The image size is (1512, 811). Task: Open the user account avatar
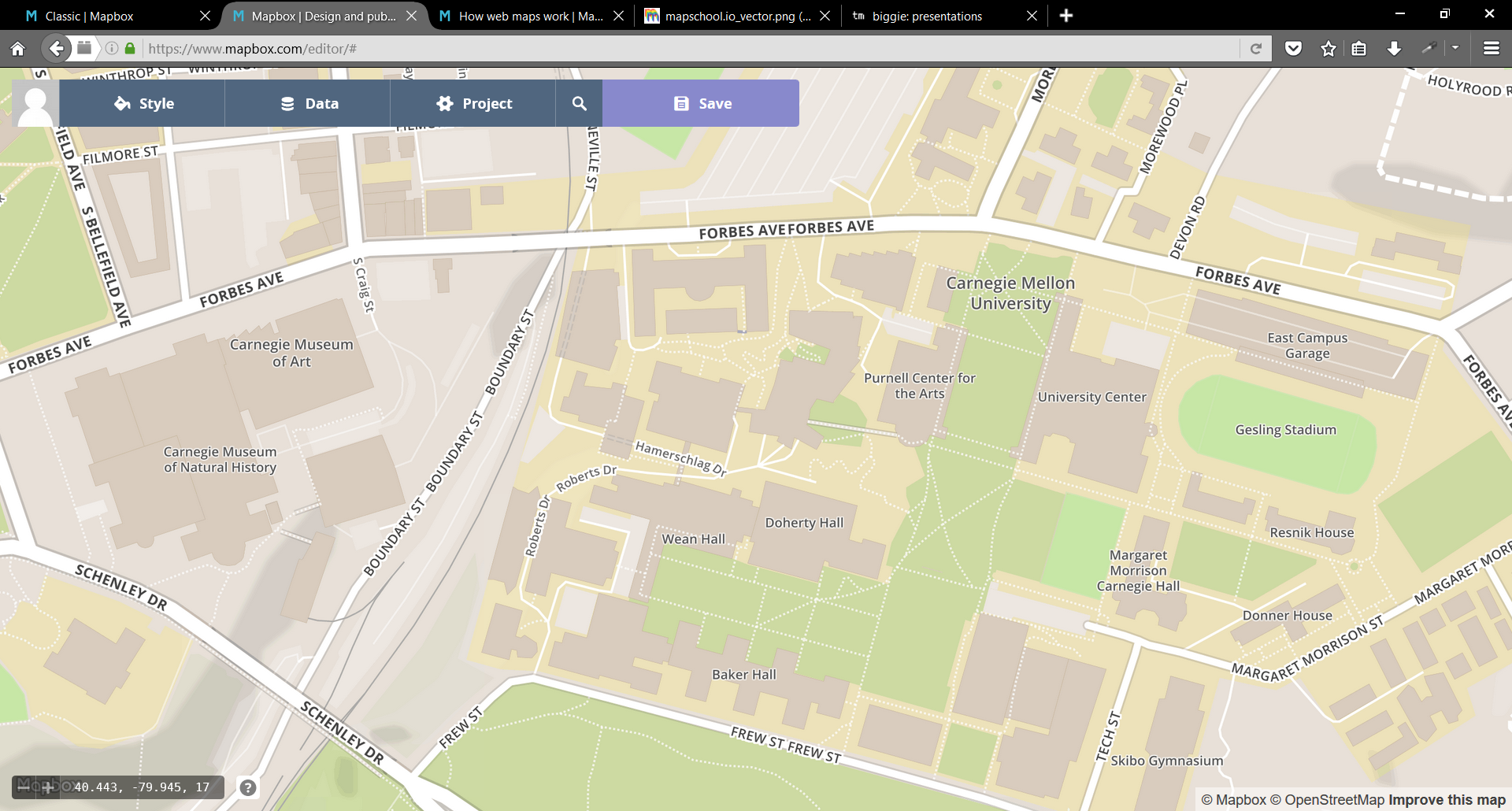(35, 103)
